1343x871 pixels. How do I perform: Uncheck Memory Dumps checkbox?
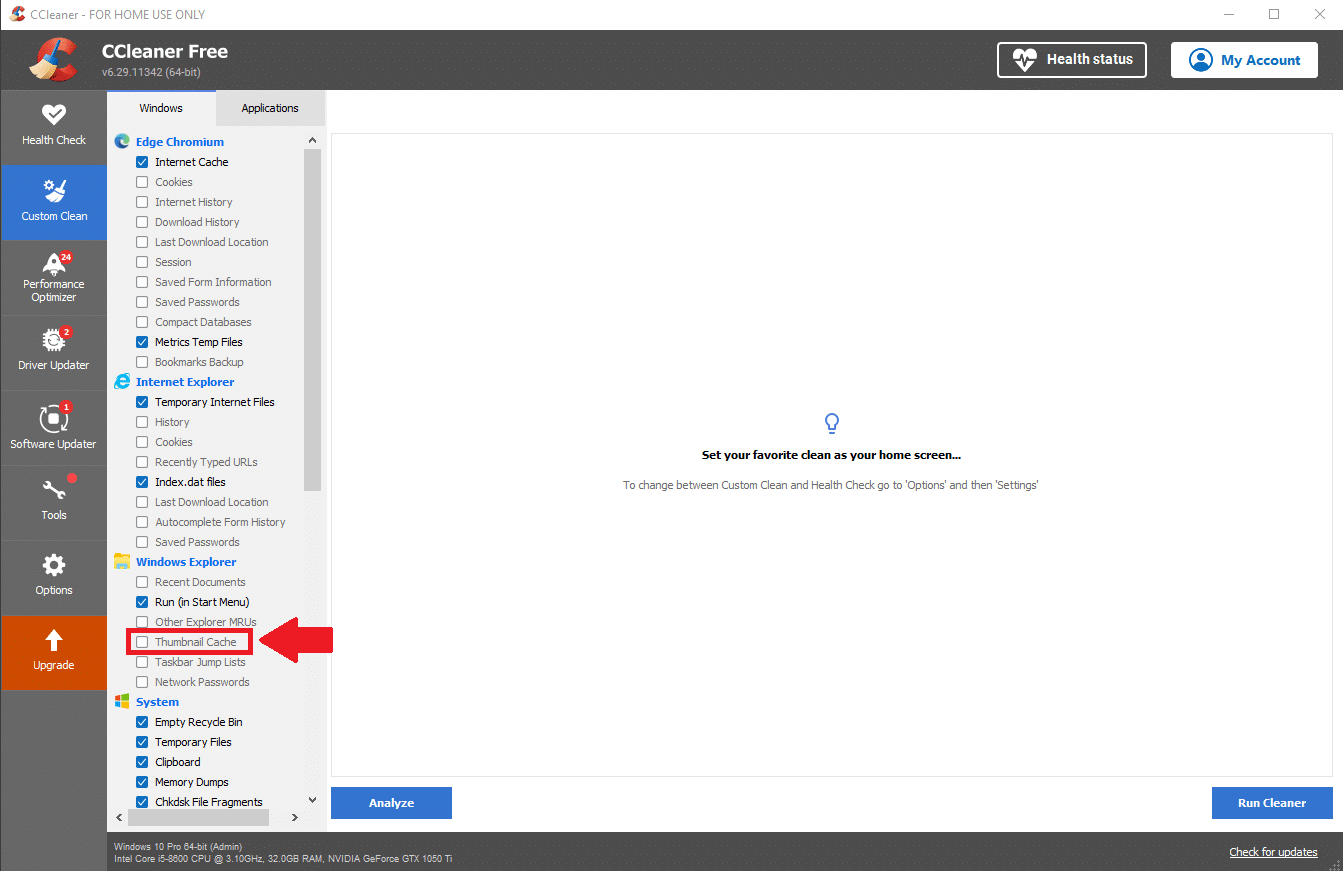(142, 782)
